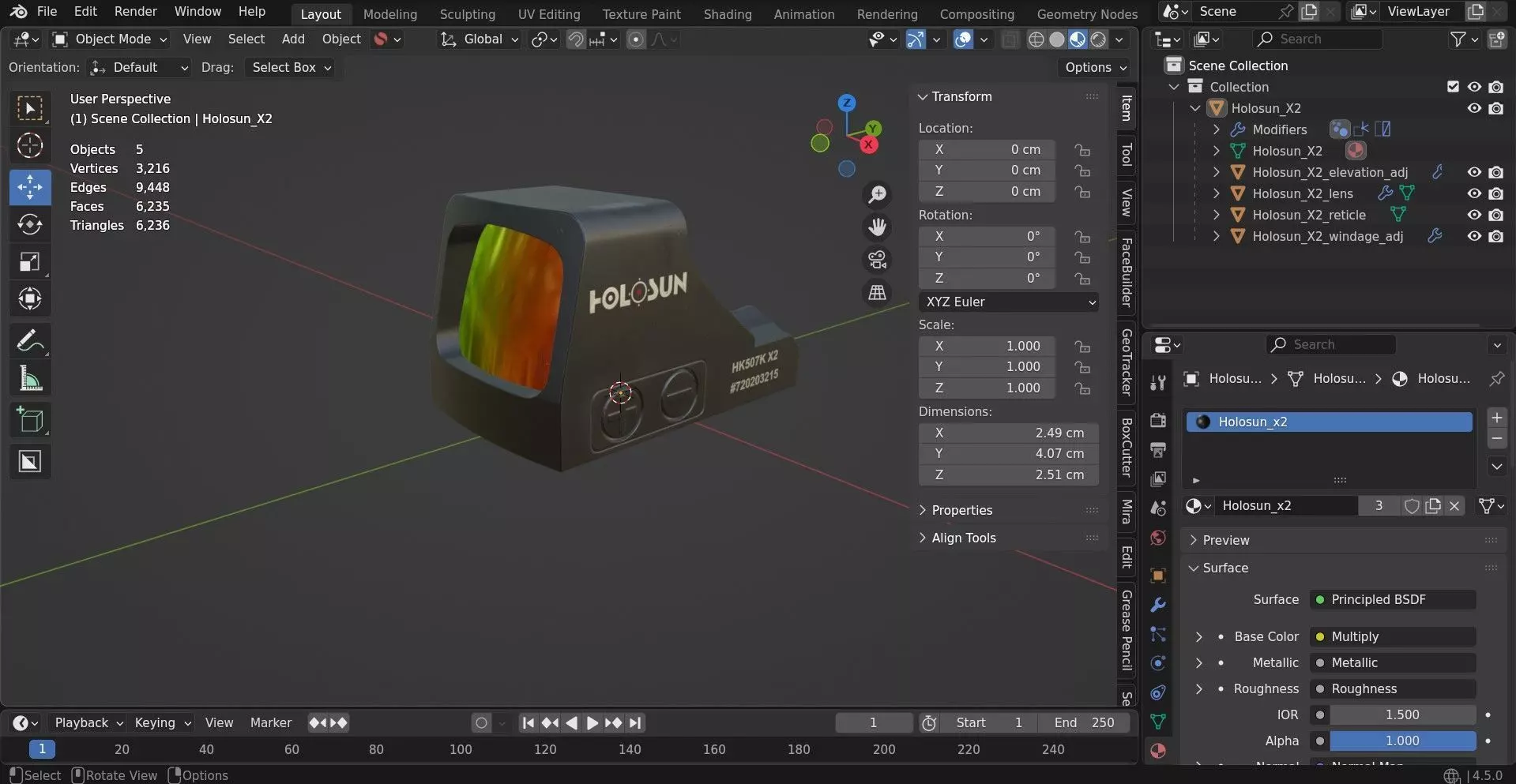Open the Render properties tab icon
This screenshot has height=784, width=1516.
(x=1158, y=420)
